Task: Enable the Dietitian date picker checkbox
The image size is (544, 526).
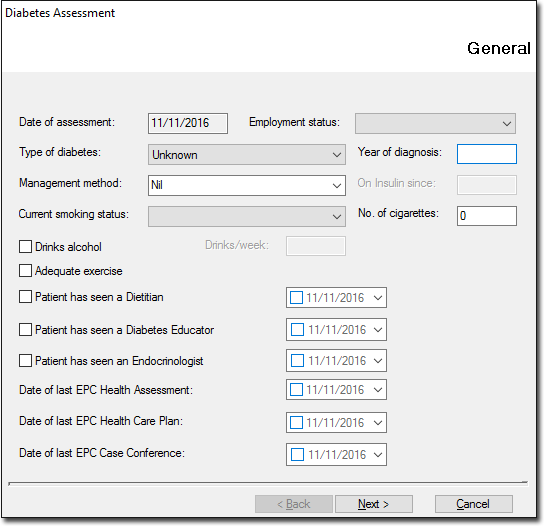Action: 296,298
